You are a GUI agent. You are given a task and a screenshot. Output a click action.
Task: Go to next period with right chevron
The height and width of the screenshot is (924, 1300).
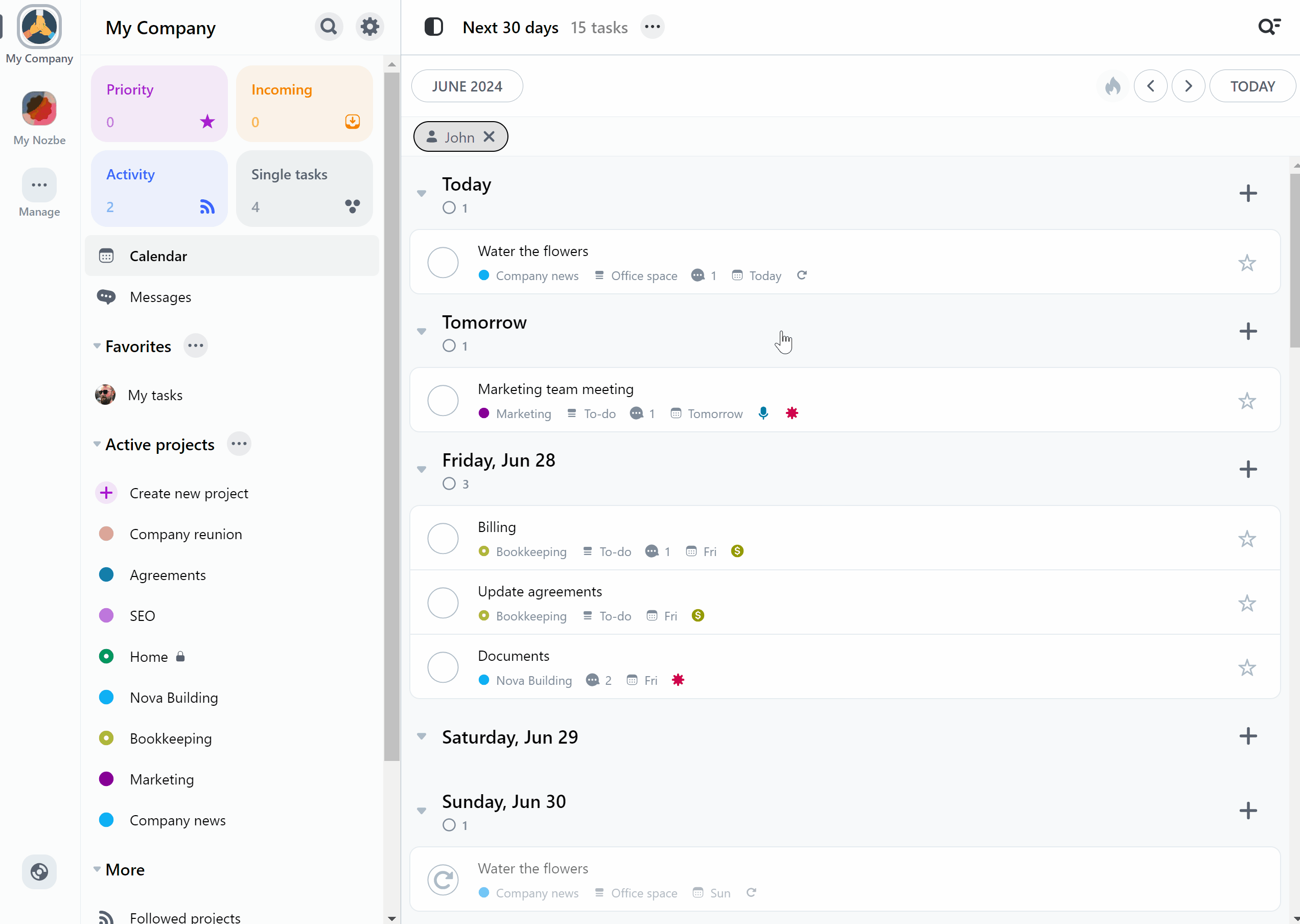(x=1188, y=86)
